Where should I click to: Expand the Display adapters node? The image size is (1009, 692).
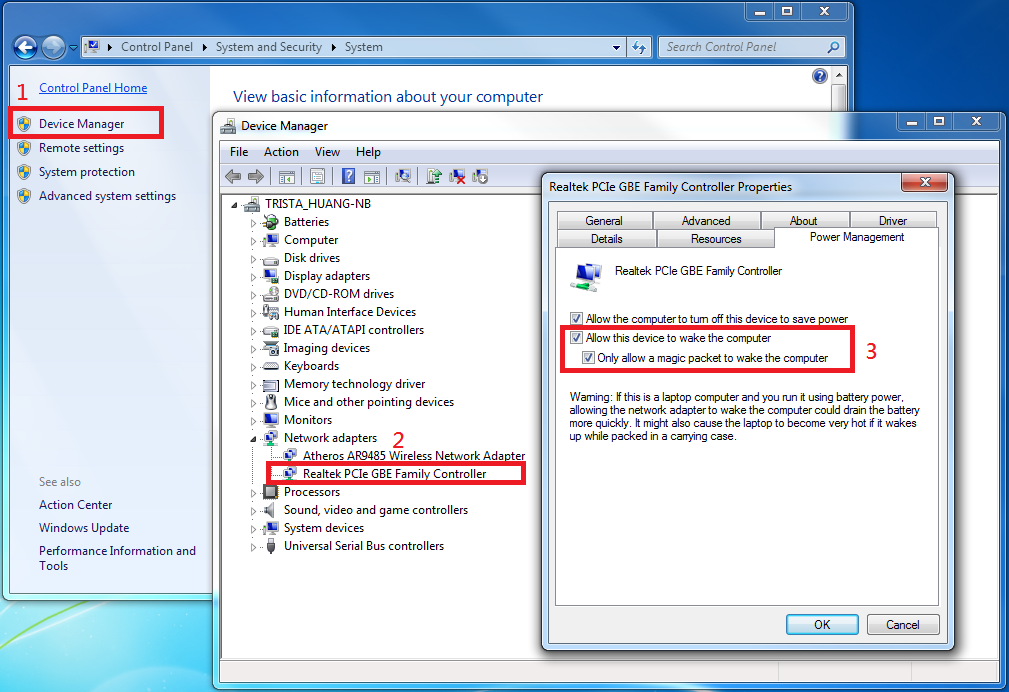(x=253, y=277)
